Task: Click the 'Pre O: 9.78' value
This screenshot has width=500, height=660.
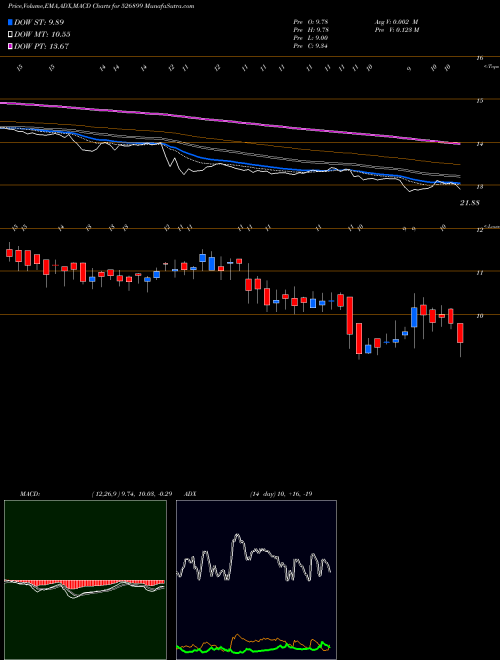Action: click(311, 22)
